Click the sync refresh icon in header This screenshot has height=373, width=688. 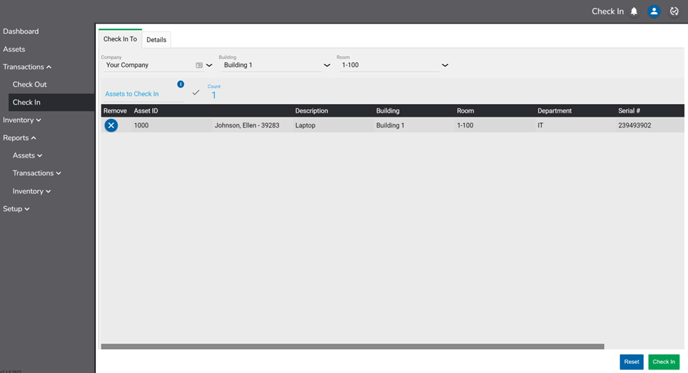[x=674, y=11]
